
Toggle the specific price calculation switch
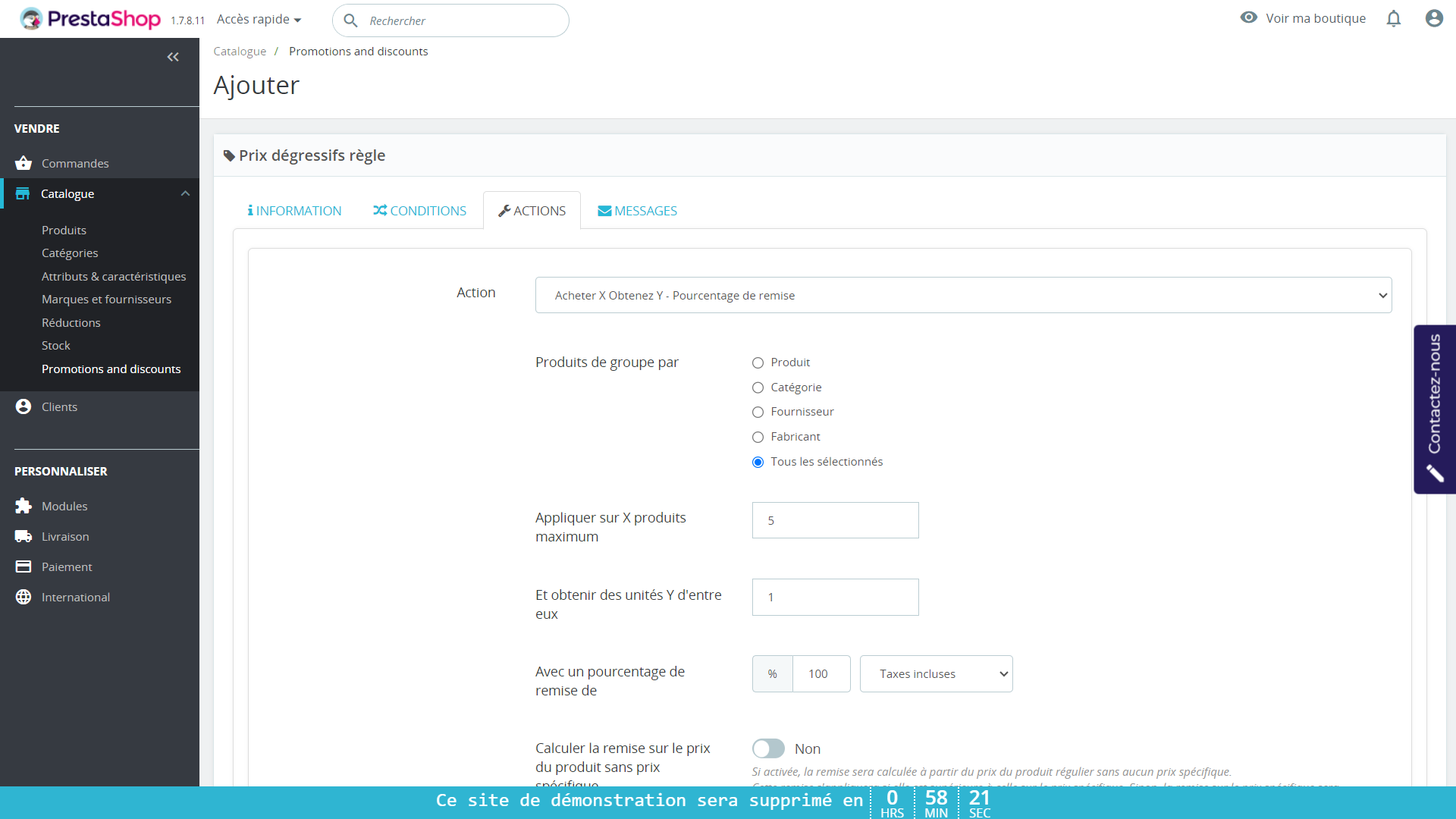click(x=768, y=748)
